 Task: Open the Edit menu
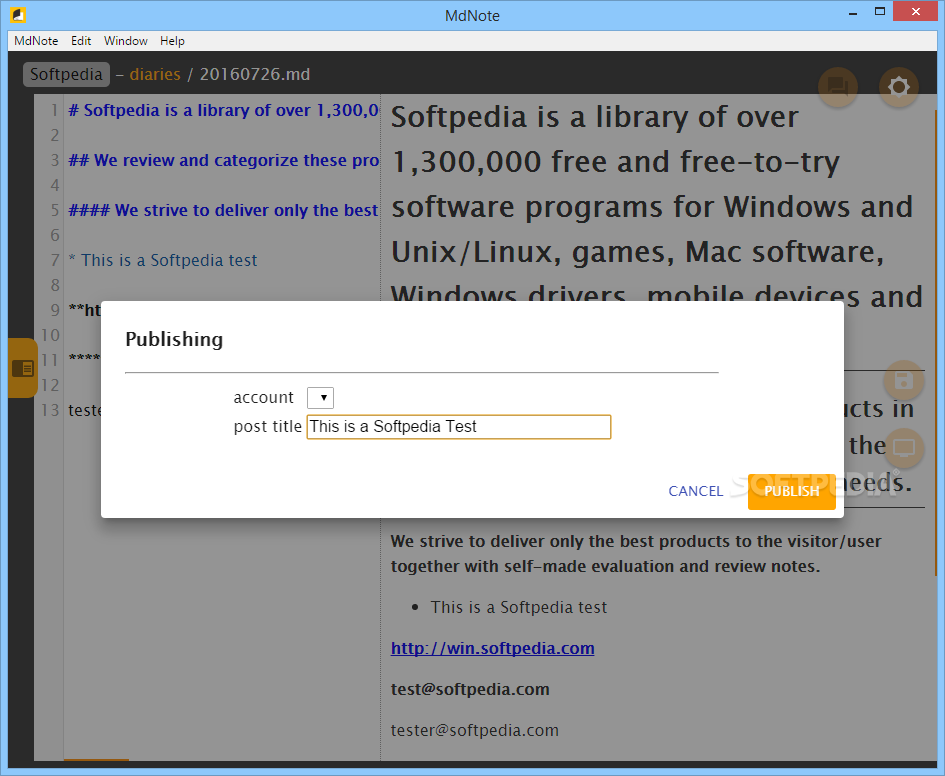[81, 40]
